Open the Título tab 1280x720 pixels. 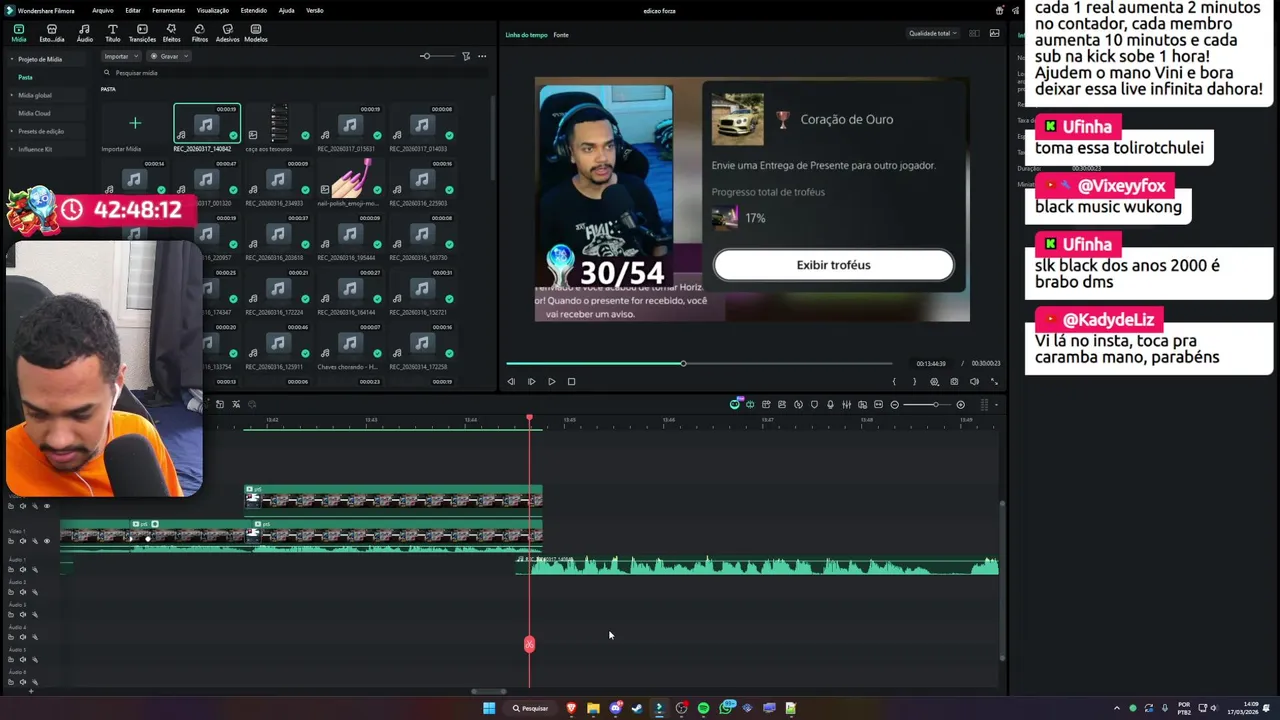click(113, 33)
